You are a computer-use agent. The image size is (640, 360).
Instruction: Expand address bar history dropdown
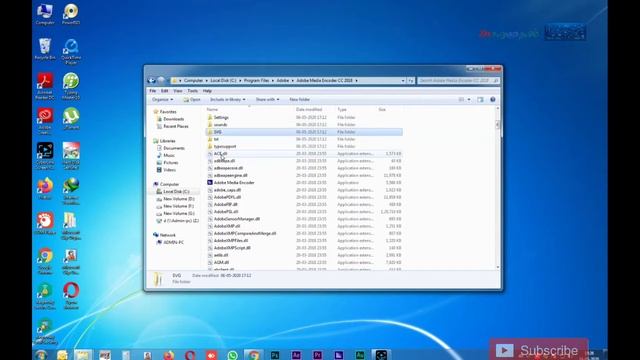click(403, 81)
